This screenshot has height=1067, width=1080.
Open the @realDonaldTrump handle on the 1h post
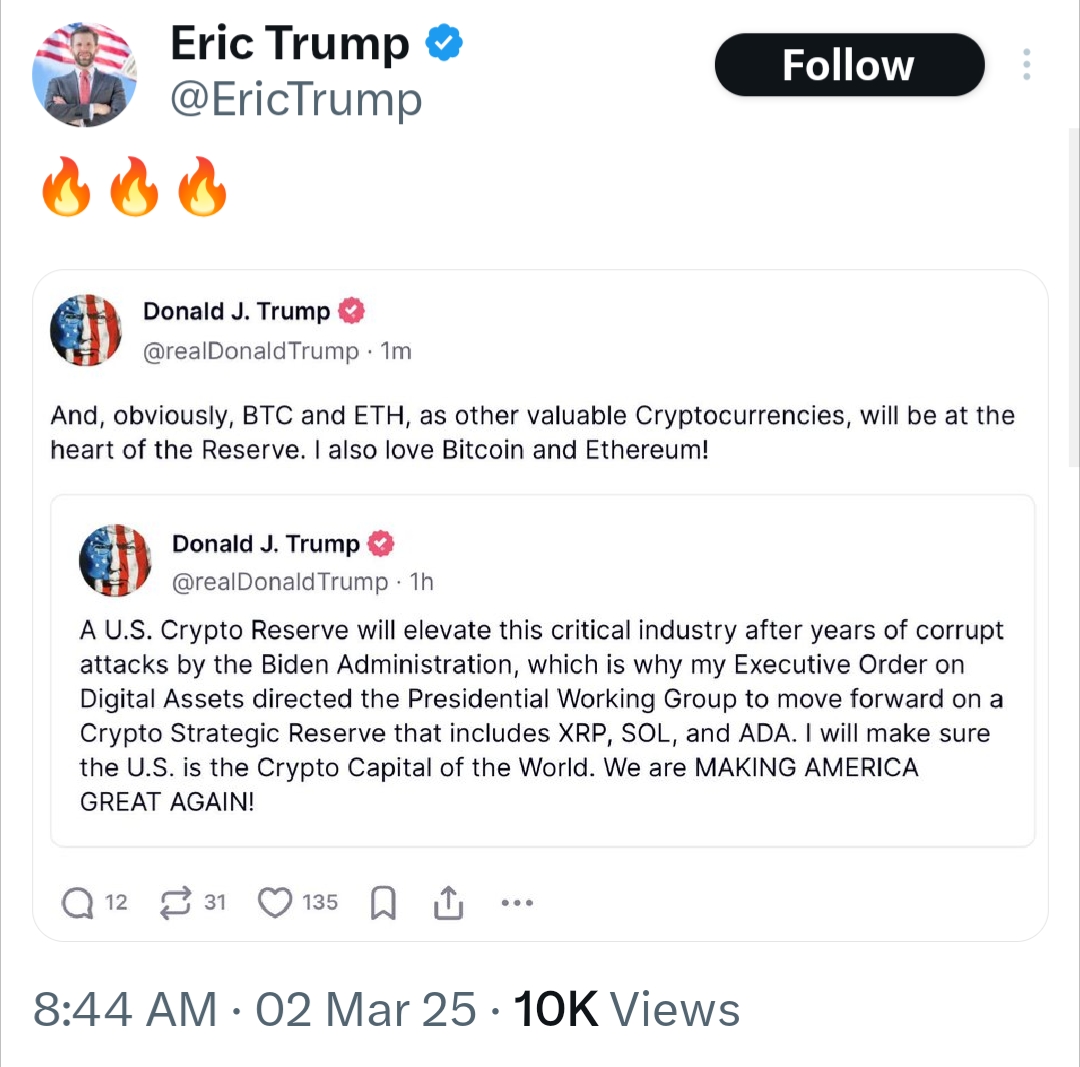[280, 582]
